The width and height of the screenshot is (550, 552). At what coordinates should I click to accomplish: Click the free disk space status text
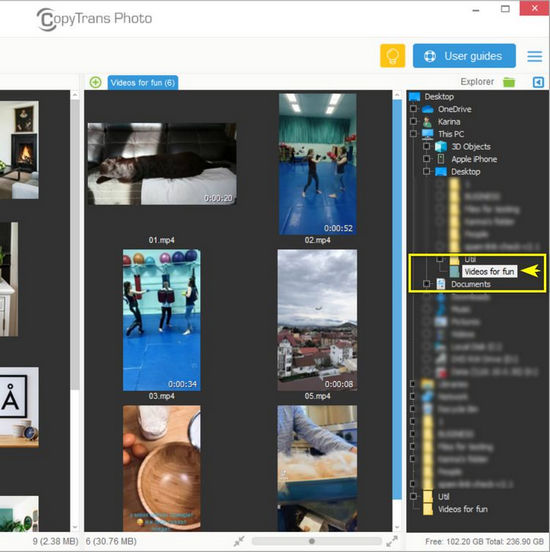click(x=484, y=541)
